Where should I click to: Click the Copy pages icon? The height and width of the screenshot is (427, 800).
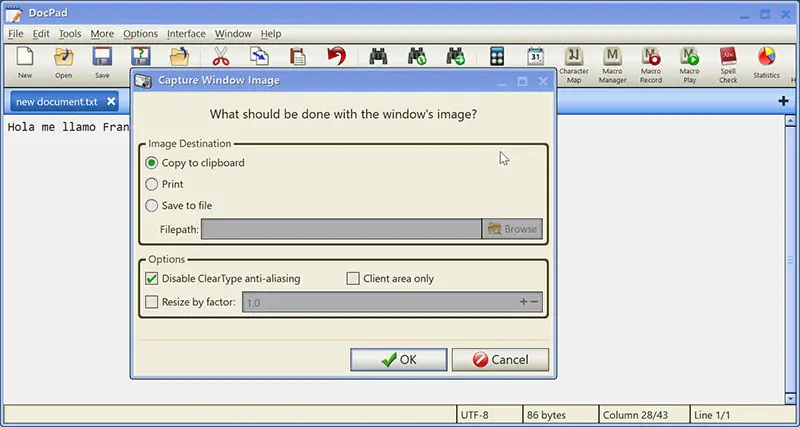tap(259, 56)
